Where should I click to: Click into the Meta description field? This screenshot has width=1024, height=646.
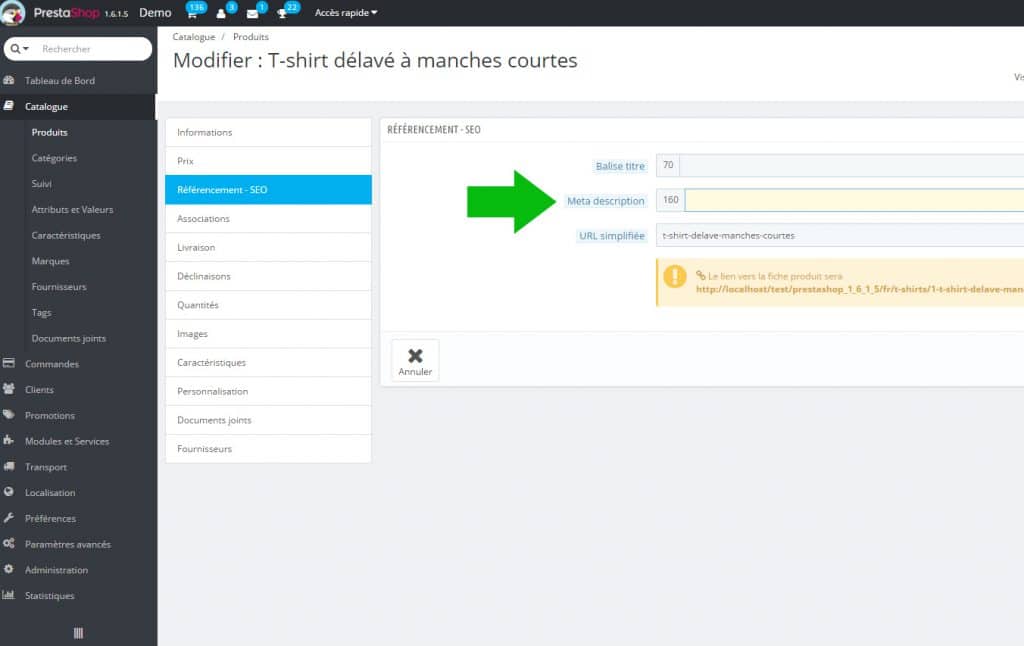[854, 200]
